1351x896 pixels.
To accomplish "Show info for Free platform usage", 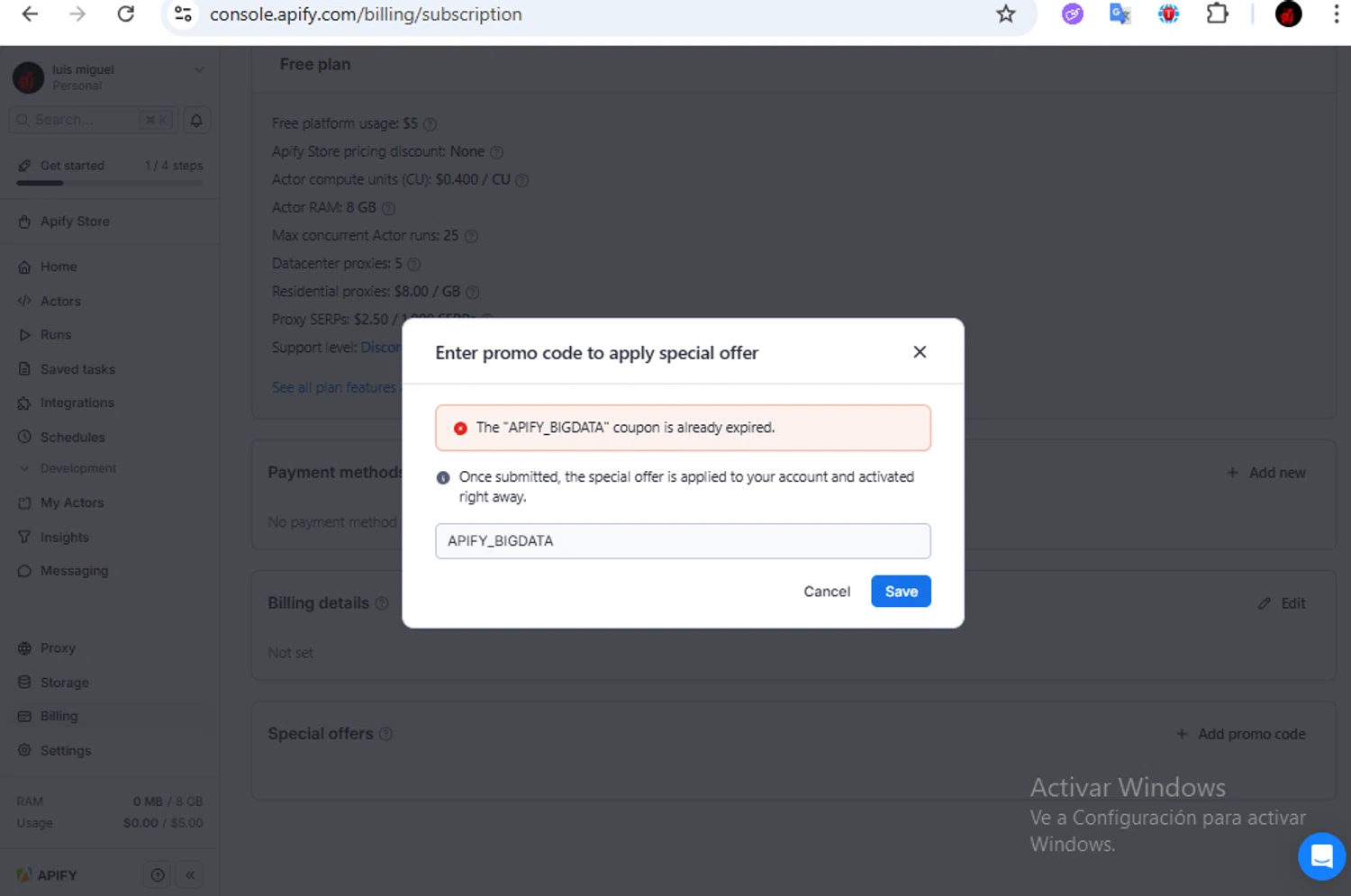I will pyautogui.click(x=430, y=124).
